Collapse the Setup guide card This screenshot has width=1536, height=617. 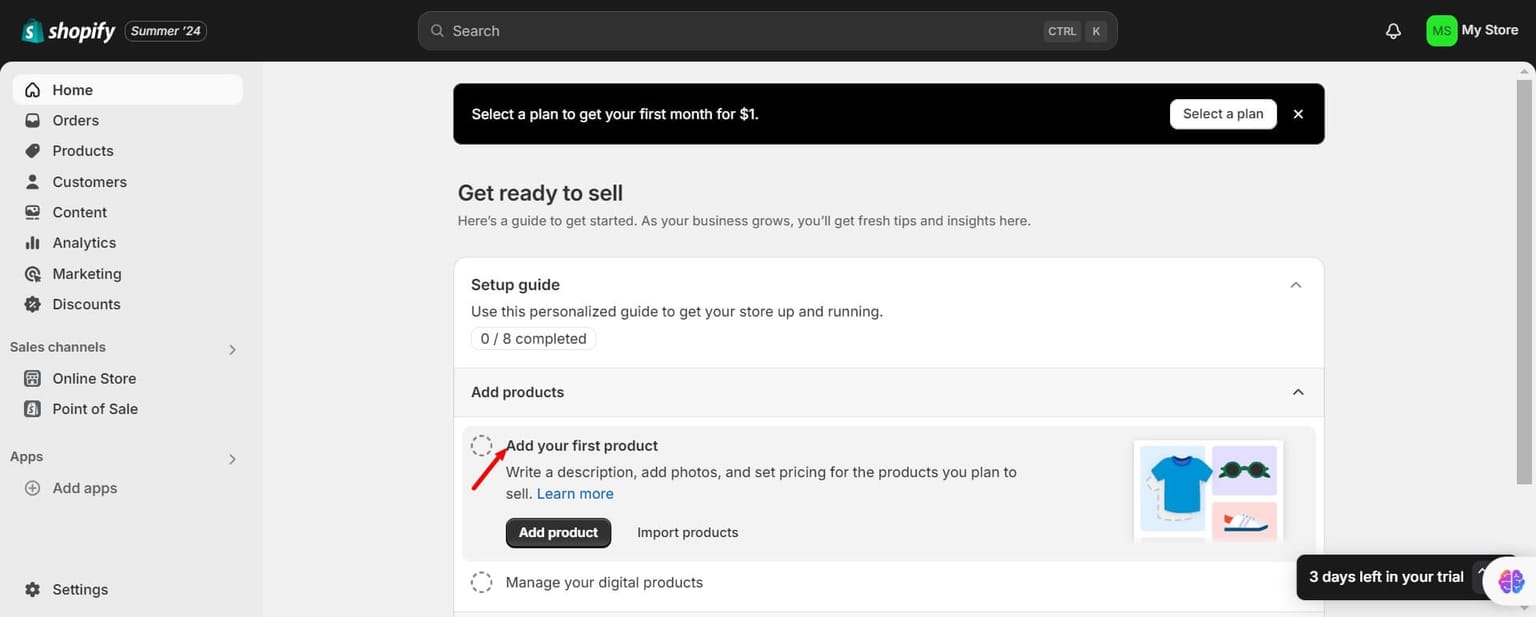tap(1296, 285)
